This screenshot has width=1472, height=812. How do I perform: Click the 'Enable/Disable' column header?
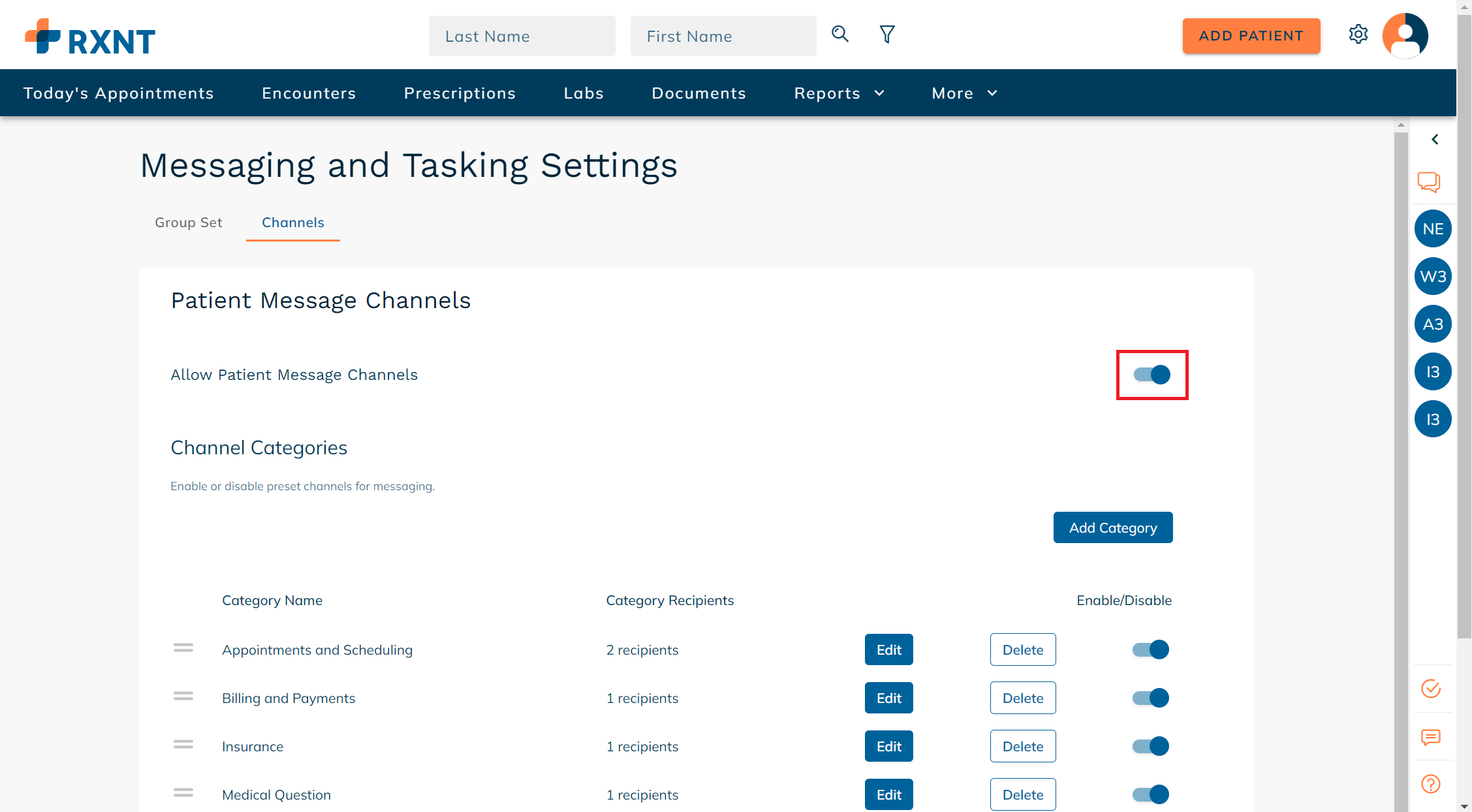coord(1124,600)
